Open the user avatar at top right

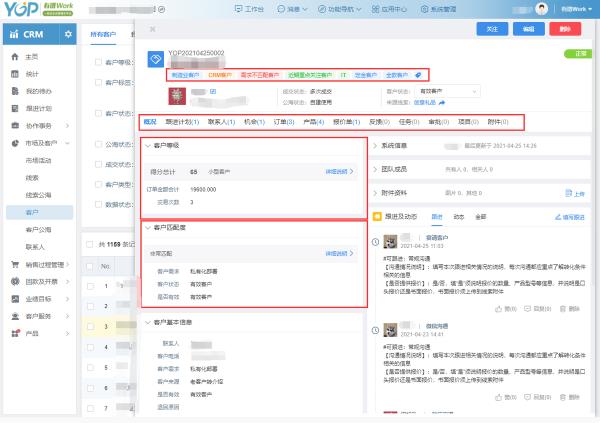click(542, 8)
